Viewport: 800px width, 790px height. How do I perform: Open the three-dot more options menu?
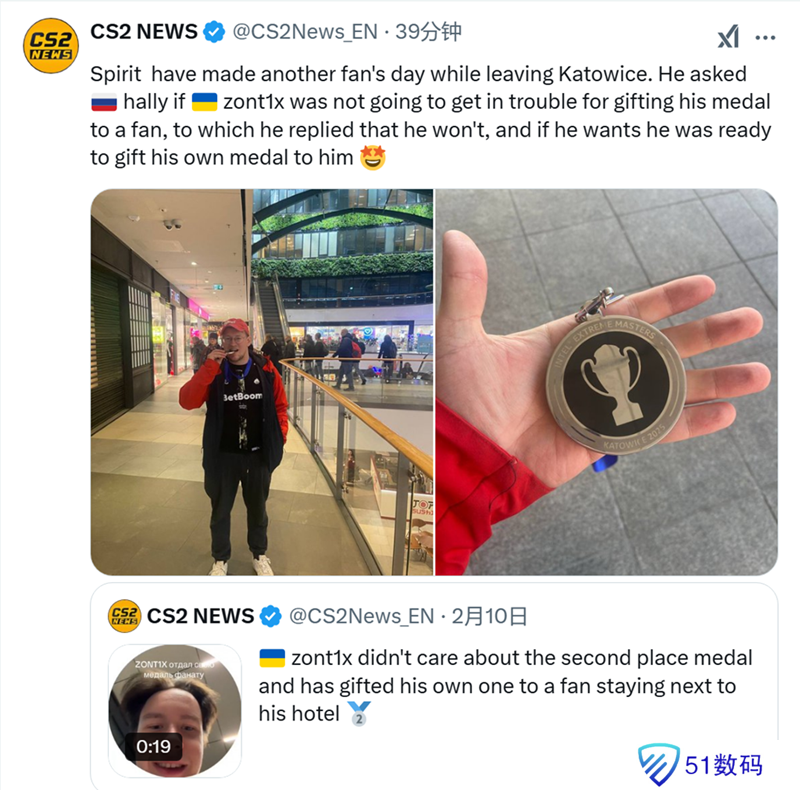(x=765, y=37)
